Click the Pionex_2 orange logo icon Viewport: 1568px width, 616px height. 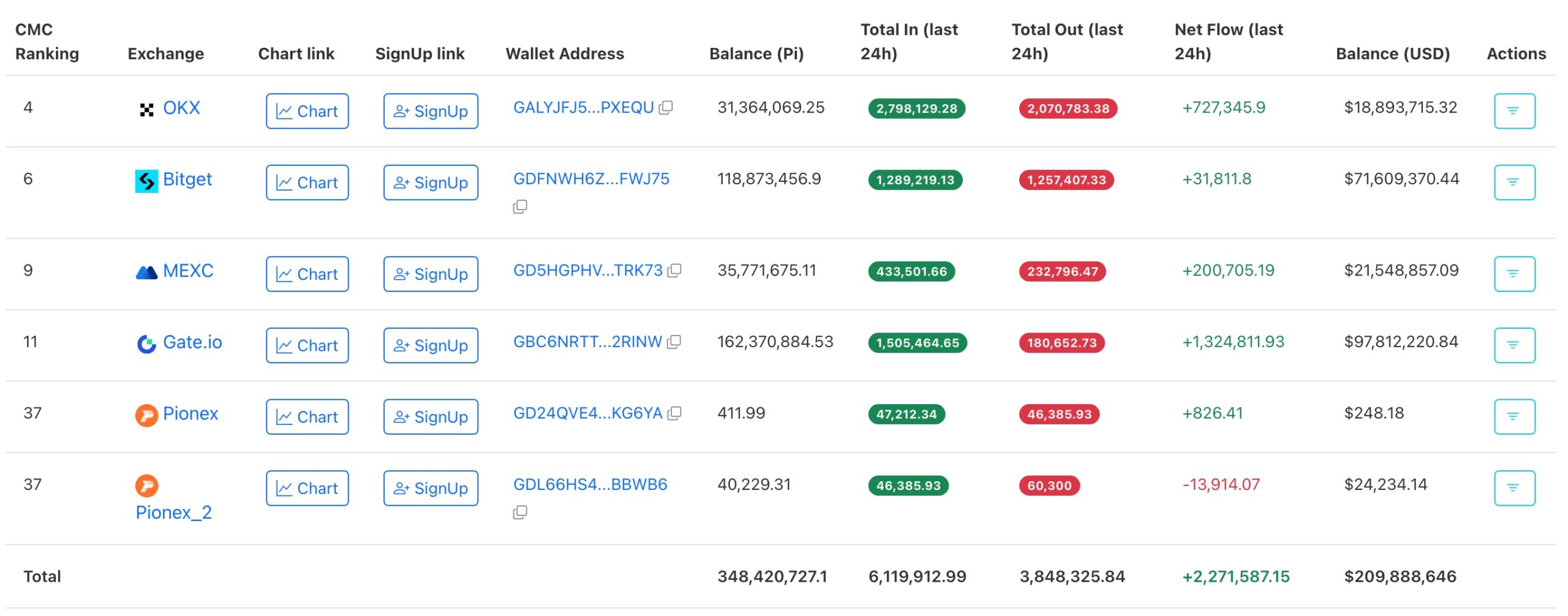tap(146, 486)
